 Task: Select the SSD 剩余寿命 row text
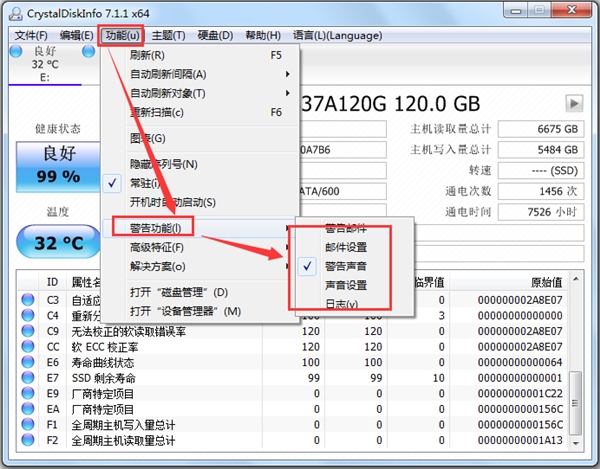coord(103,378)
